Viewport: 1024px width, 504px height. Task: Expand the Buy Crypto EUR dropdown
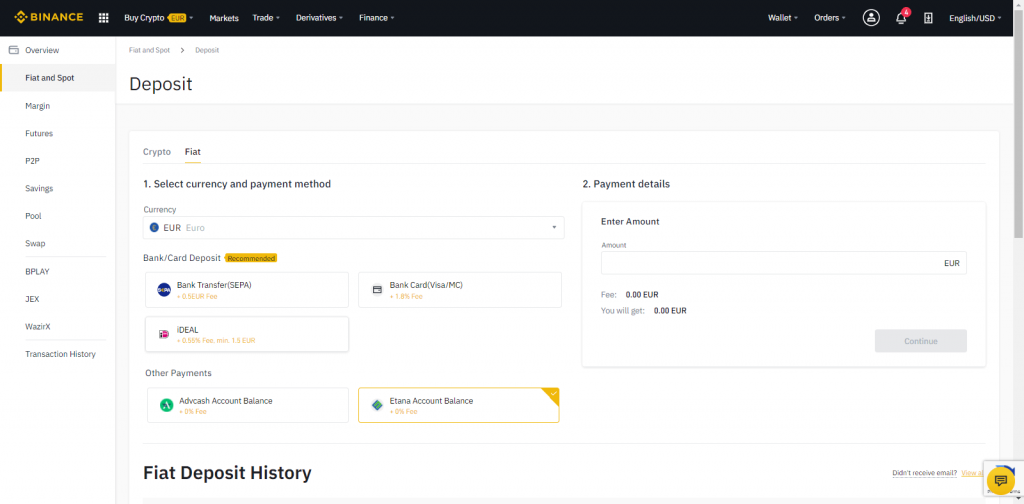(x=159, y=18)
